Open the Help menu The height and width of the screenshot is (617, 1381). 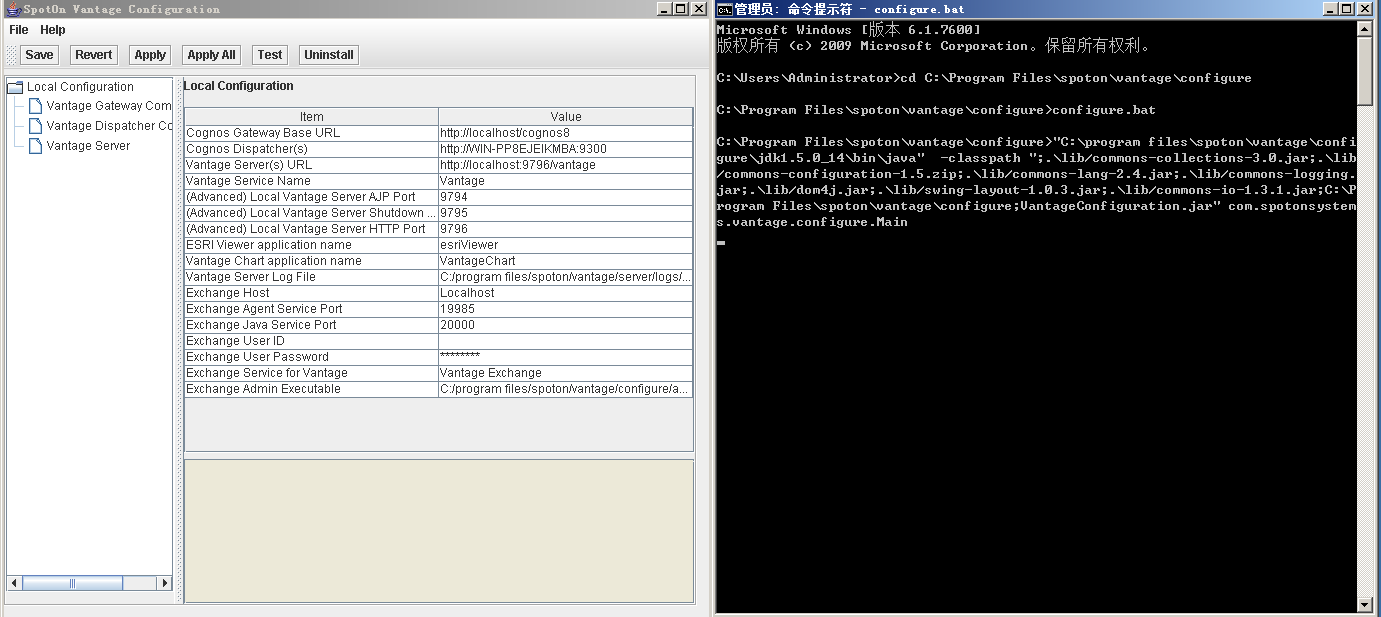tap(53, 30)
